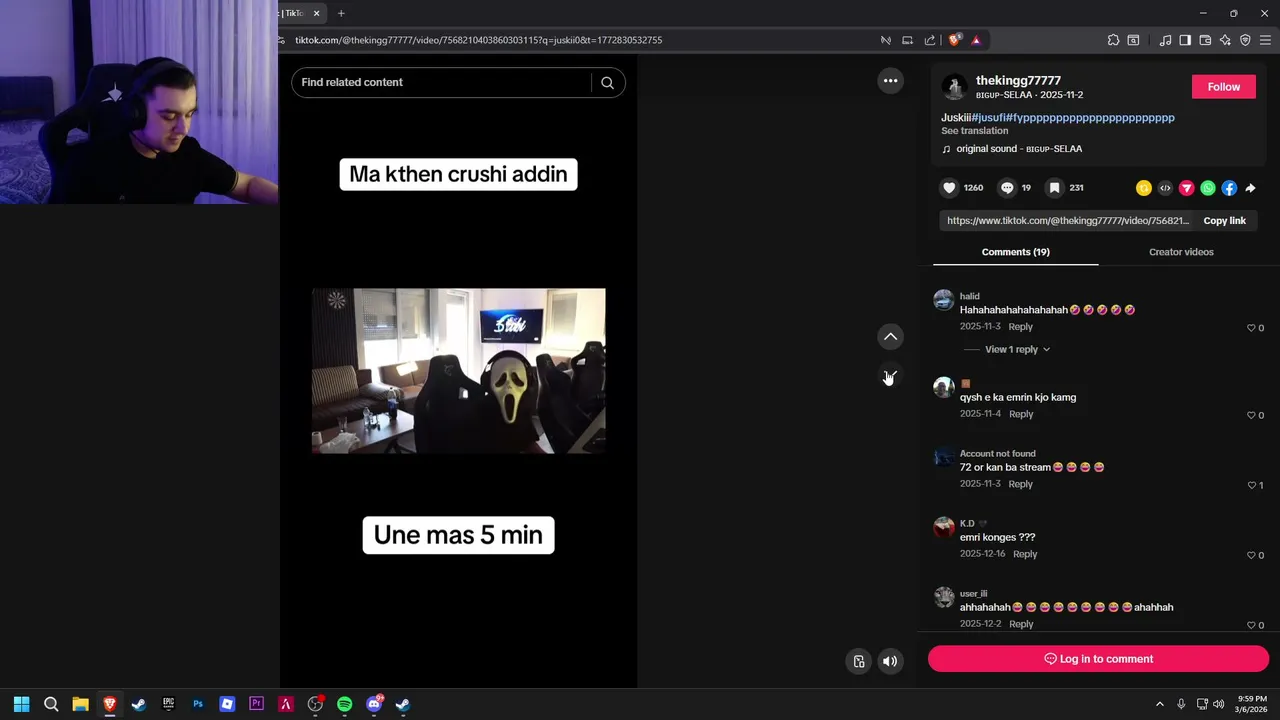Open Discord from the taskbar

tap(374, 704)
